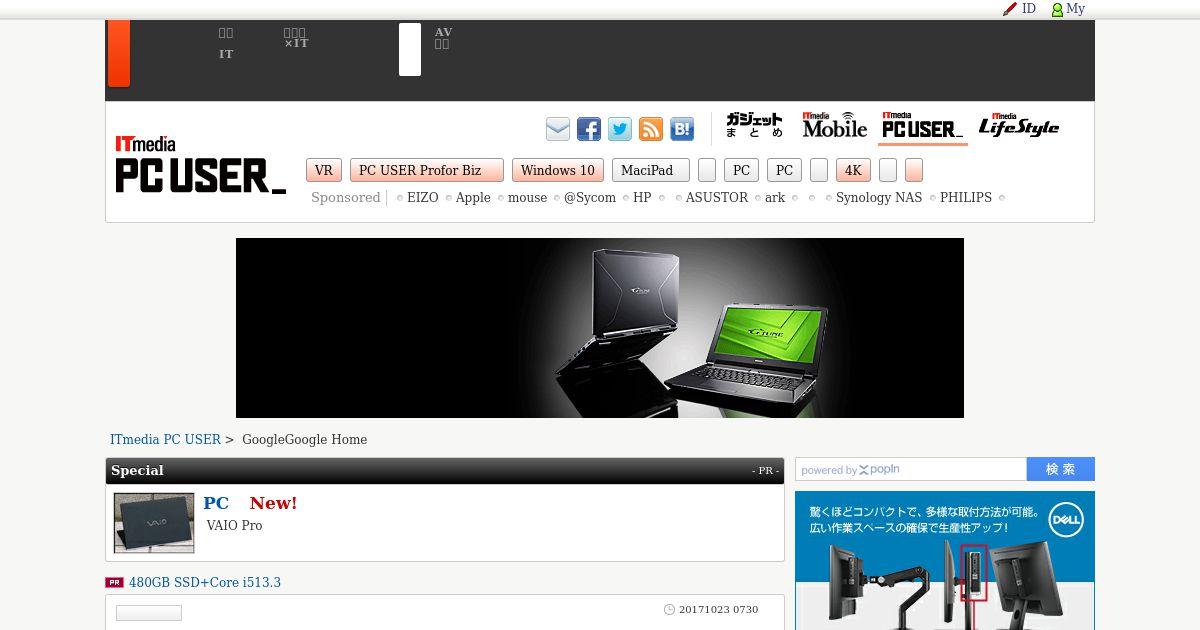Follow the HP sponsor link
This screenshot has width=1200, height=630.
(642, 198)
